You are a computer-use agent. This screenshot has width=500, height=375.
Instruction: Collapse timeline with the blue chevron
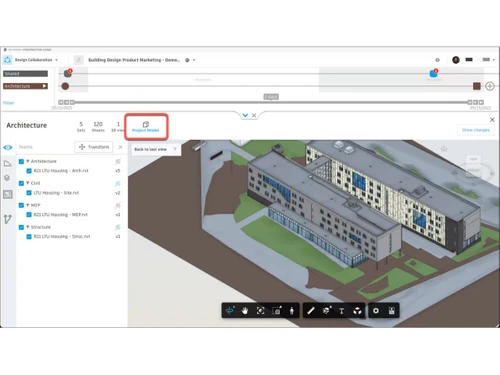[x=245, y=115]
